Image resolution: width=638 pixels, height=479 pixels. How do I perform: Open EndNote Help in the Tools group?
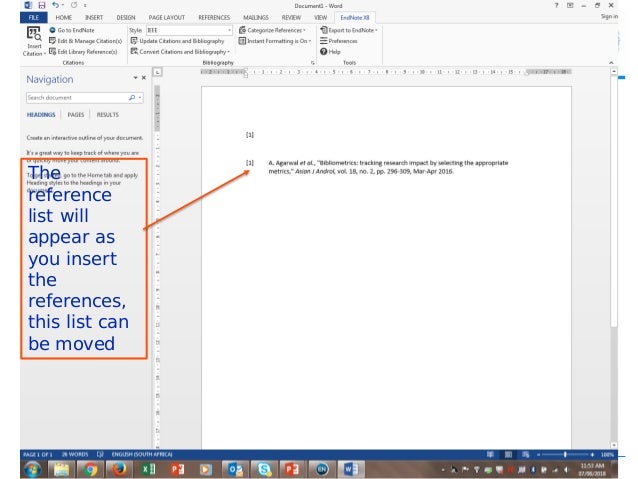click(x=333, y=51)
